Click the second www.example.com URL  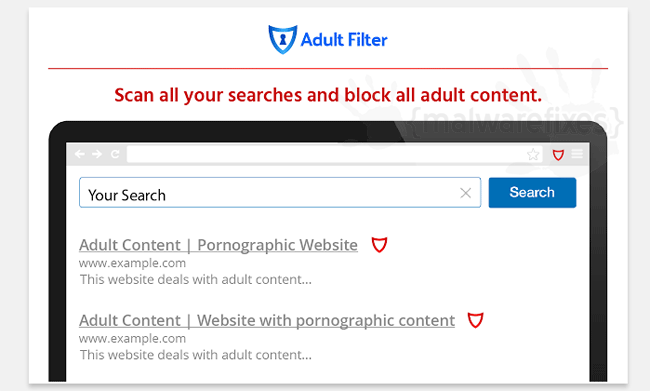tap(132, 338)
